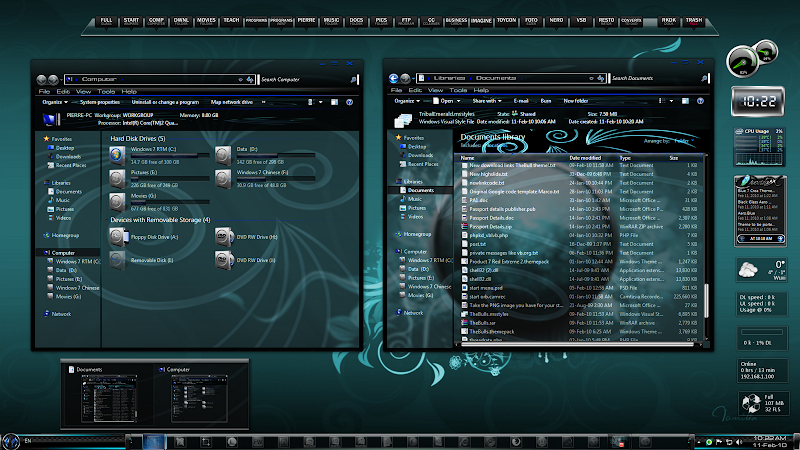The width and height of the screenshot is (800, 450).
Task: Open View menu in Documents window
Action: pos(435,90)
